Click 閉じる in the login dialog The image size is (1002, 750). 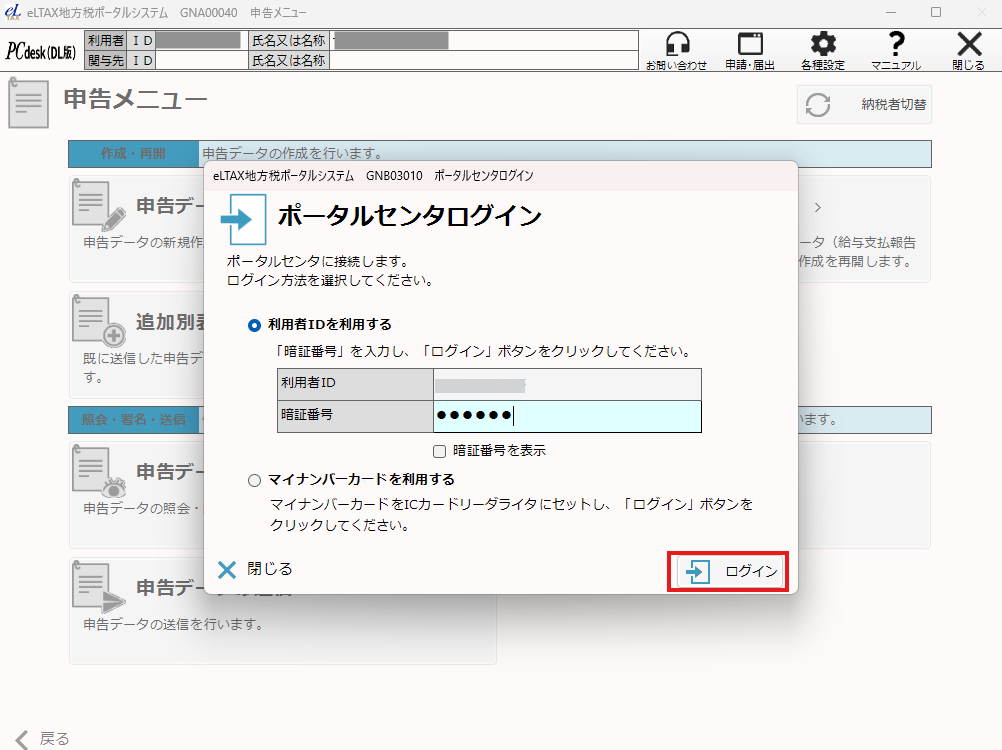256,569
